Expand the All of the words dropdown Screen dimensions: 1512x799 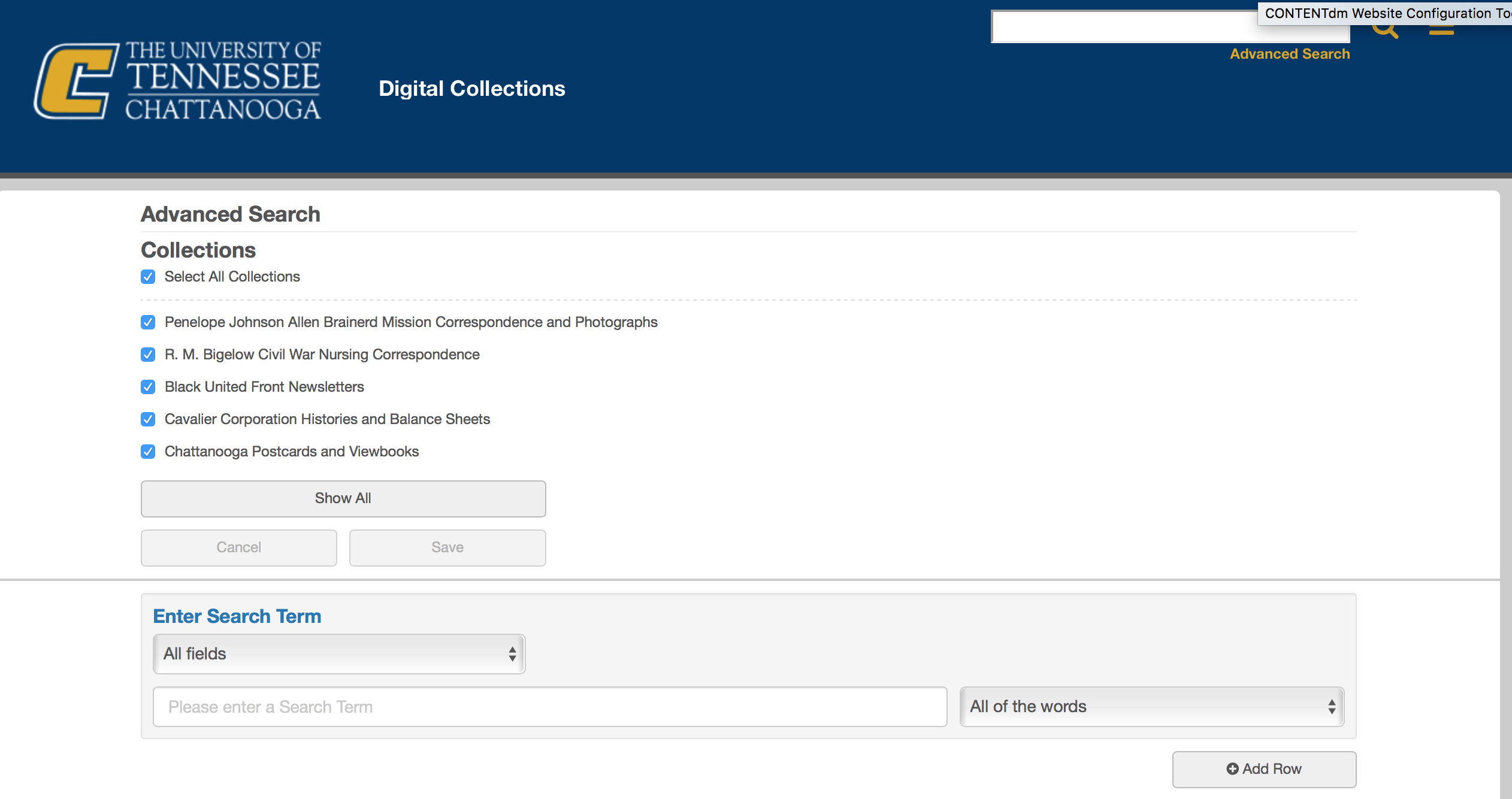1152,707
